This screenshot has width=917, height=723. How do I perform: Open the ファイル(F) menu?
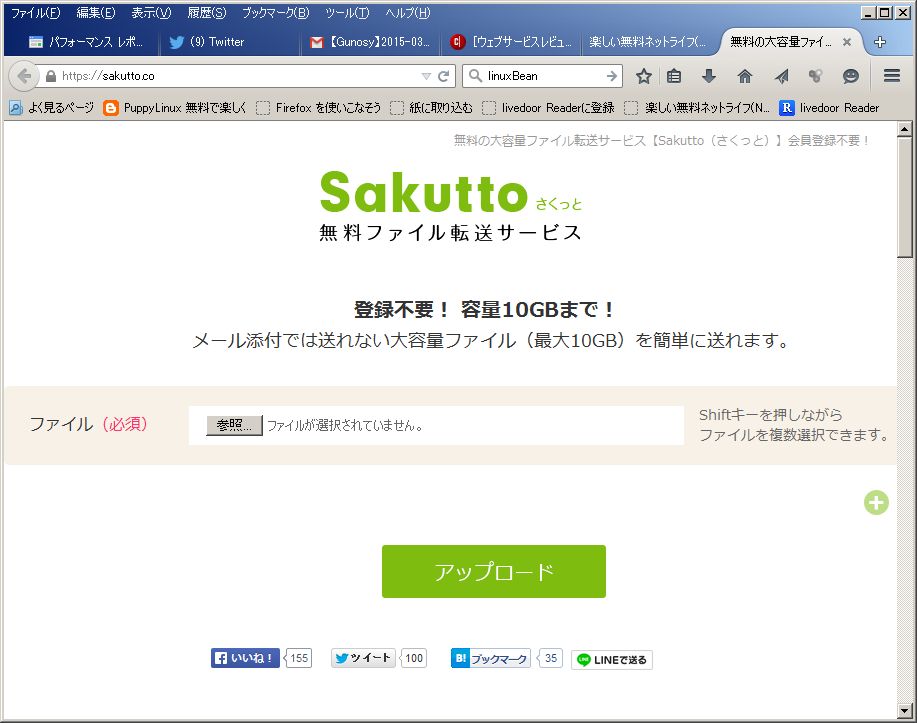(36, 12)
